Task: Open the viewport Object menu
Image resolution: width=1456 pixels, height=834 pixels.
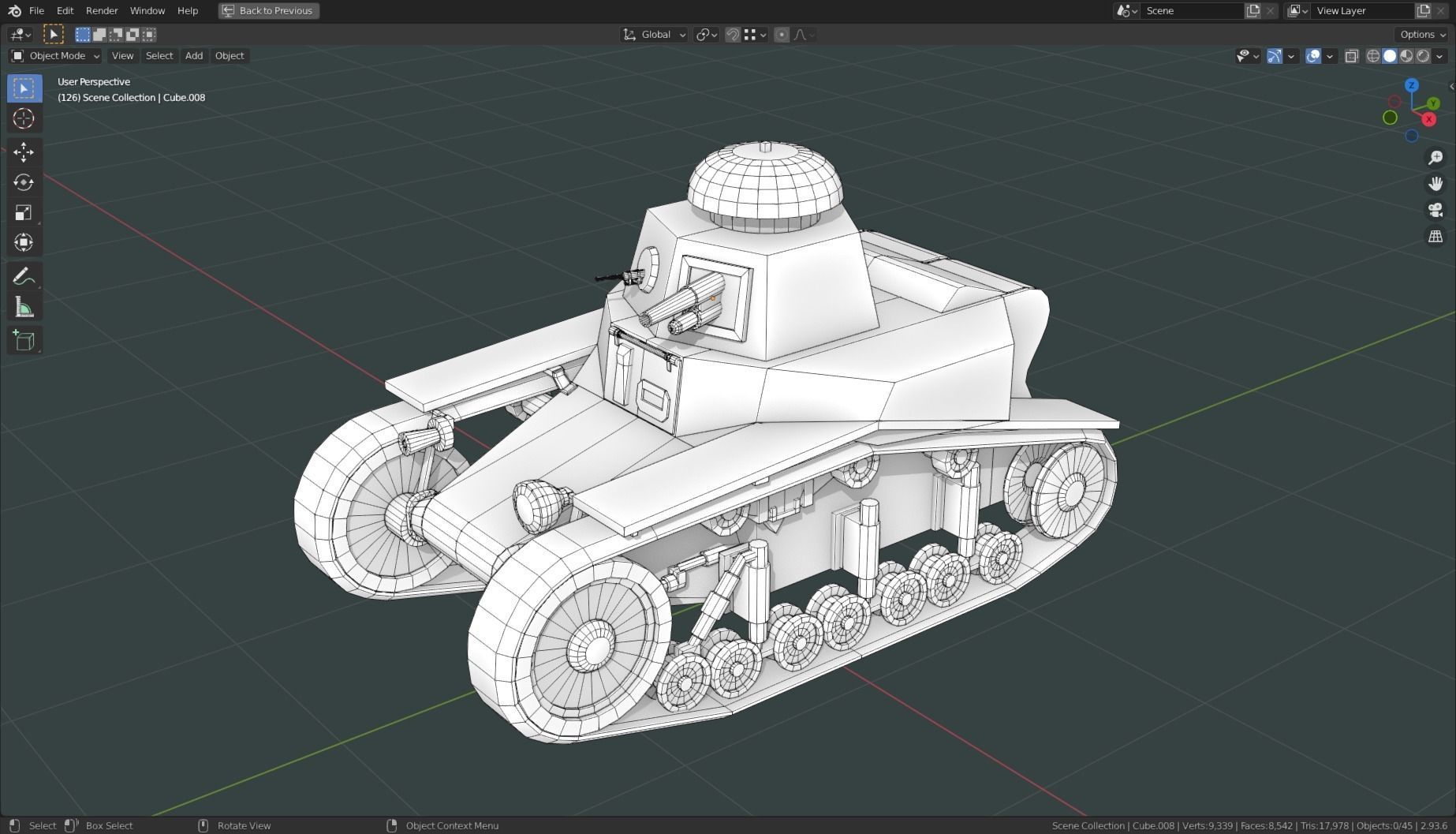Action: 230,56
